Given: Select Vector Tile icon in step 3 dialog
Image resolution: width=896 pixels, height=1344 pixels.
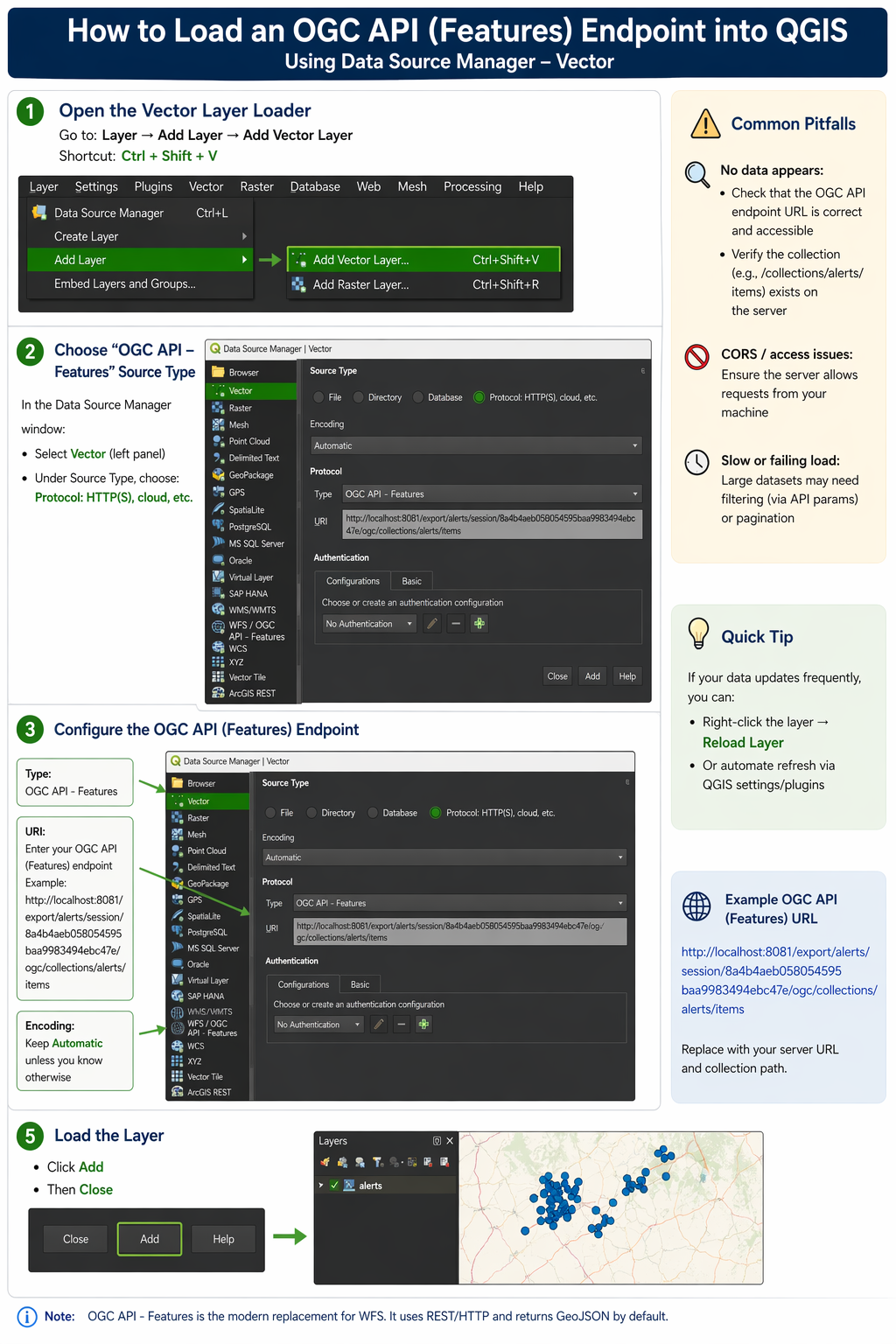Looking at the screenshot, I should coord(178,1076).
